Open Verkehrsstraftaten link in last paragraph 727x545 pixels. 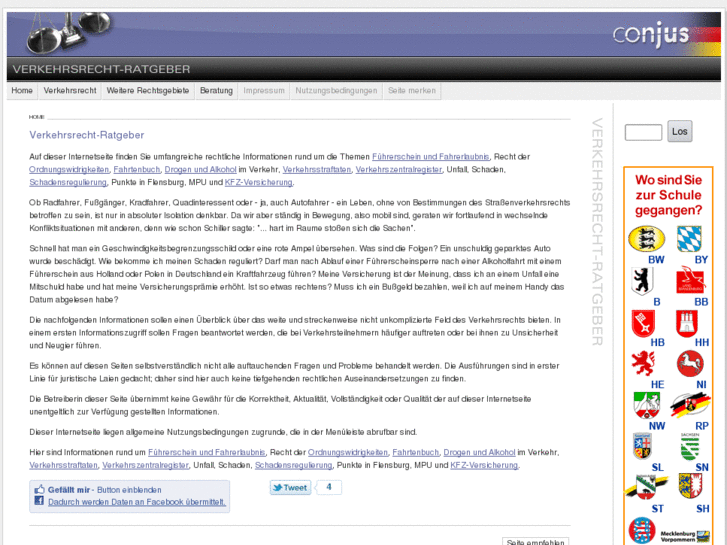[64, 465]
